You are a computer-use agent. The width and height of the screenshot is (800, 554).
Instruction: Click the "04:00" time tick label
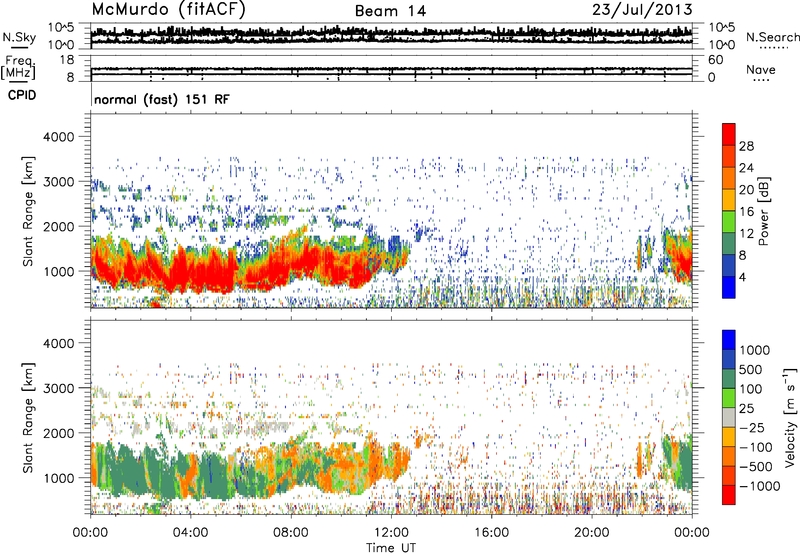coord(190,533)
